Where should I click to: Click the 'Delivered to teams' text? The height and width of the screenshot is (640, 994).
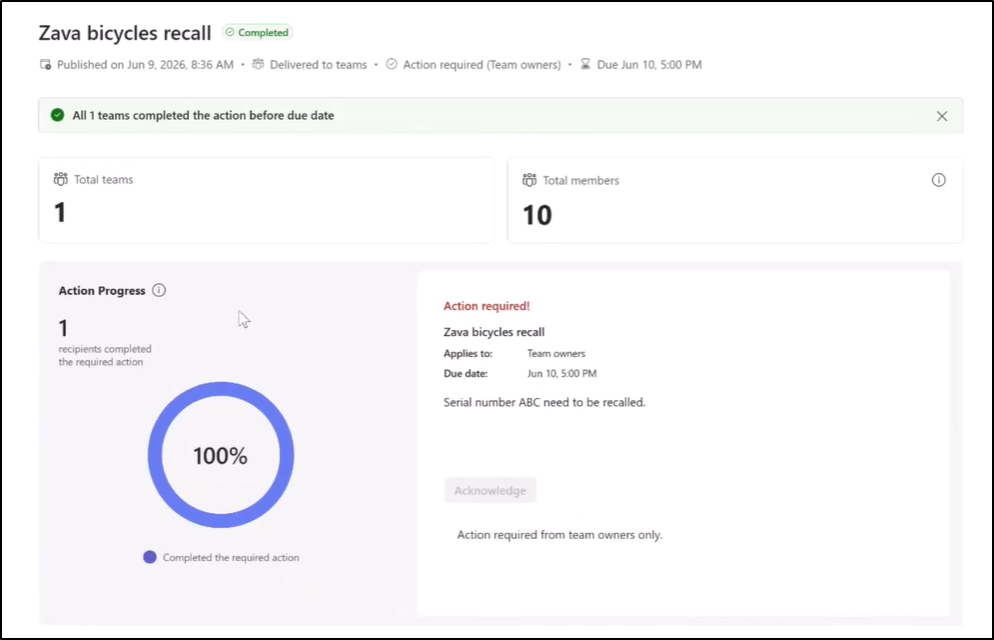pos(318,65)
